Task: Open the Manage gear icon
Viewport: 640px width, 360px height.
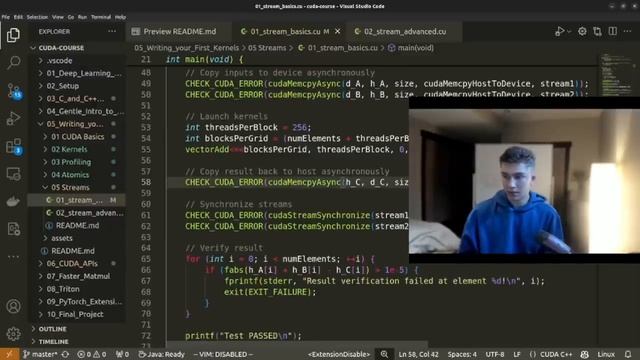Action: point(13,334)
